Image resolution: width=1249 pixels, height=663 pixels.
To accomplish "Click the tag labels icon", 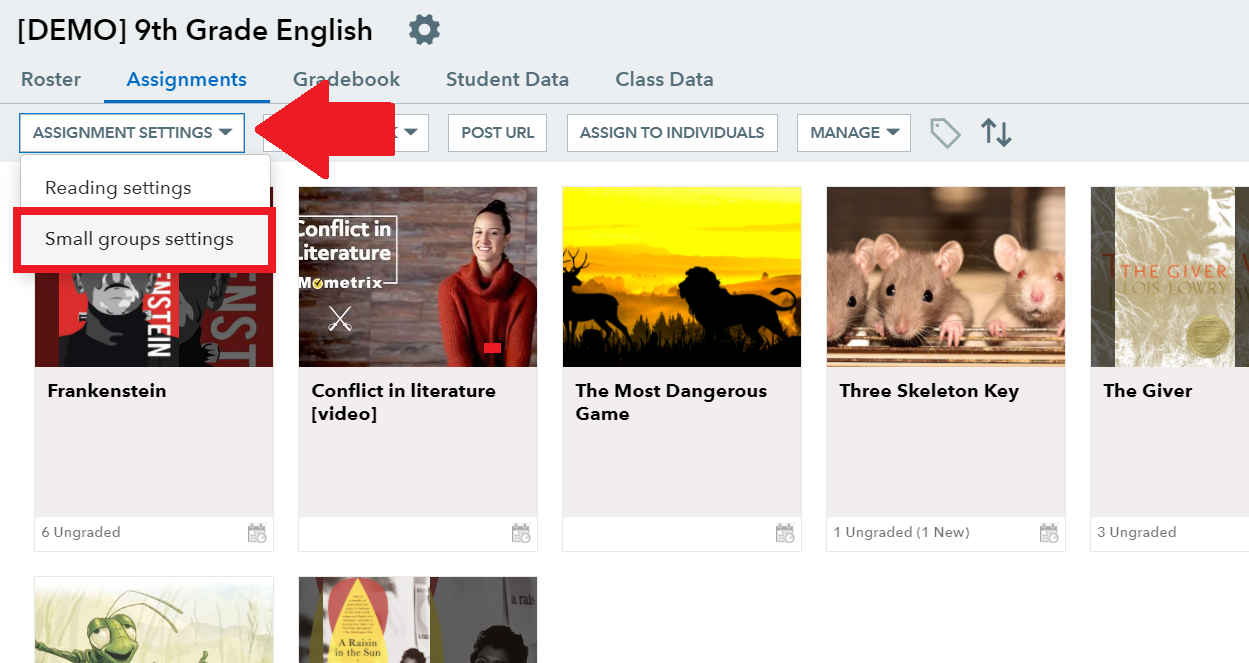I will click(945, 133).
